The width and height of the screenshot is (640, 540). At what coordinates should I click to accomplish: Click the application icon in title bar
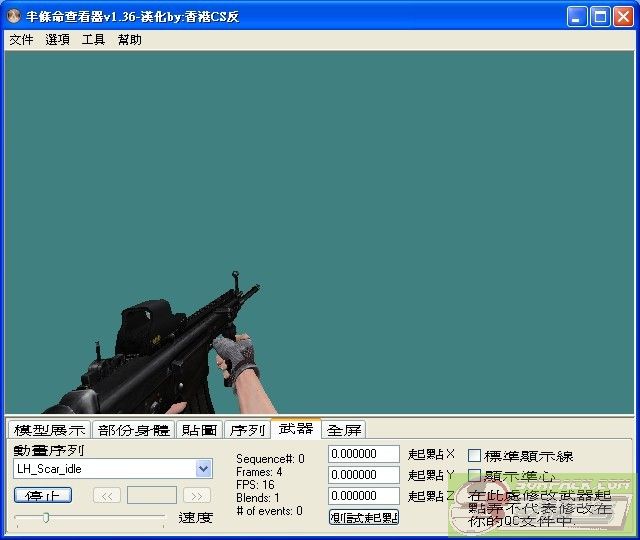(13, 16)
